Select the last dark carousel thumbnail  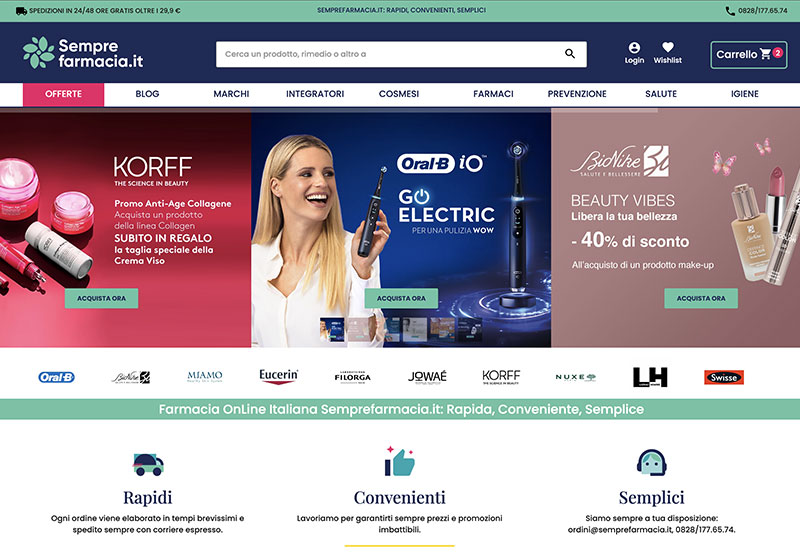click(x=470, y=329)
